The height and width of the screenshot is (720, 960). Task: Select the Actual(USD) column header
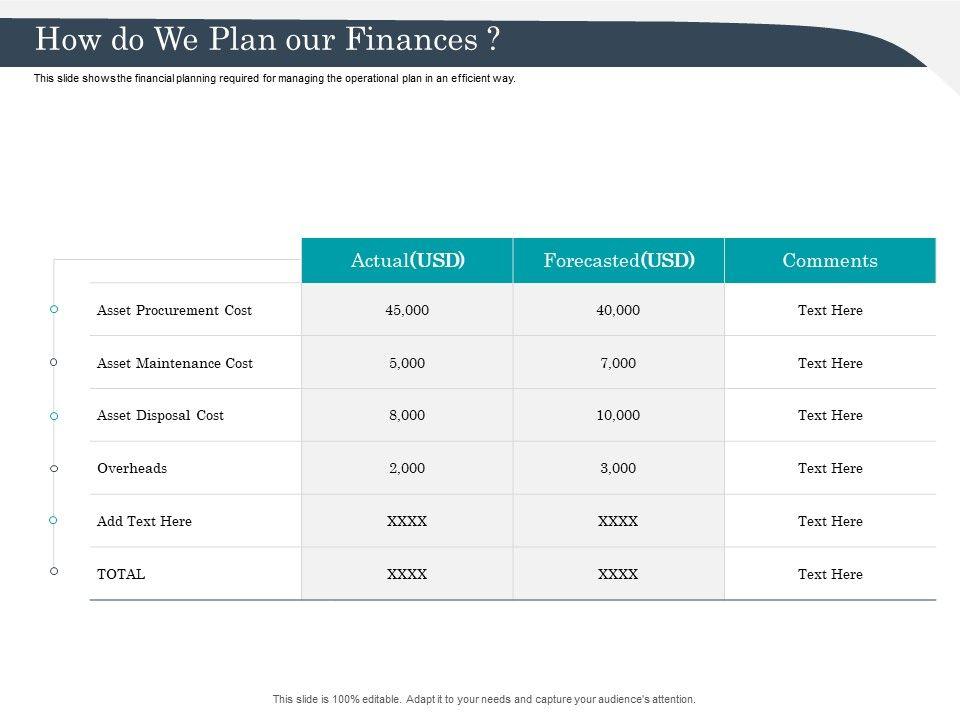click(x=407, y=261)
